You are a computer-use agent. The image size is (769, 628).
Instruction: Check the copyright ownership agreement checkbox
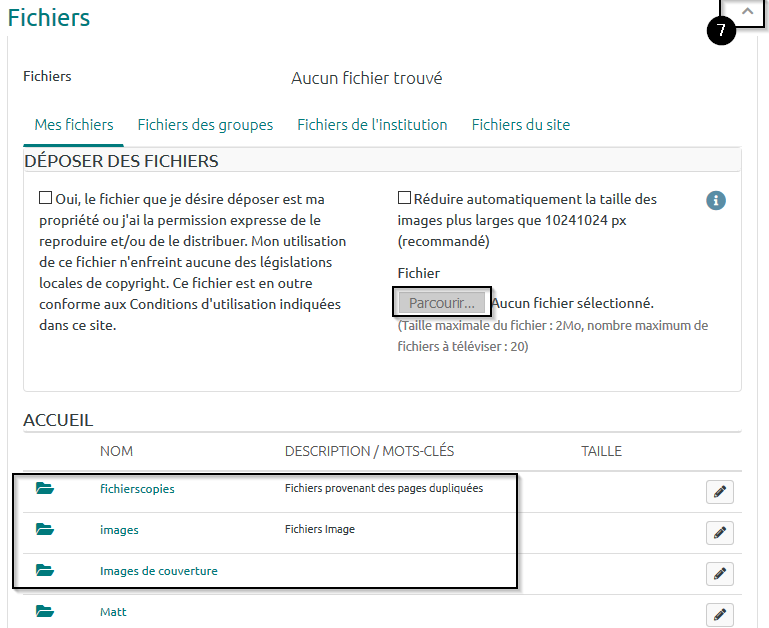tap(45, 198)
